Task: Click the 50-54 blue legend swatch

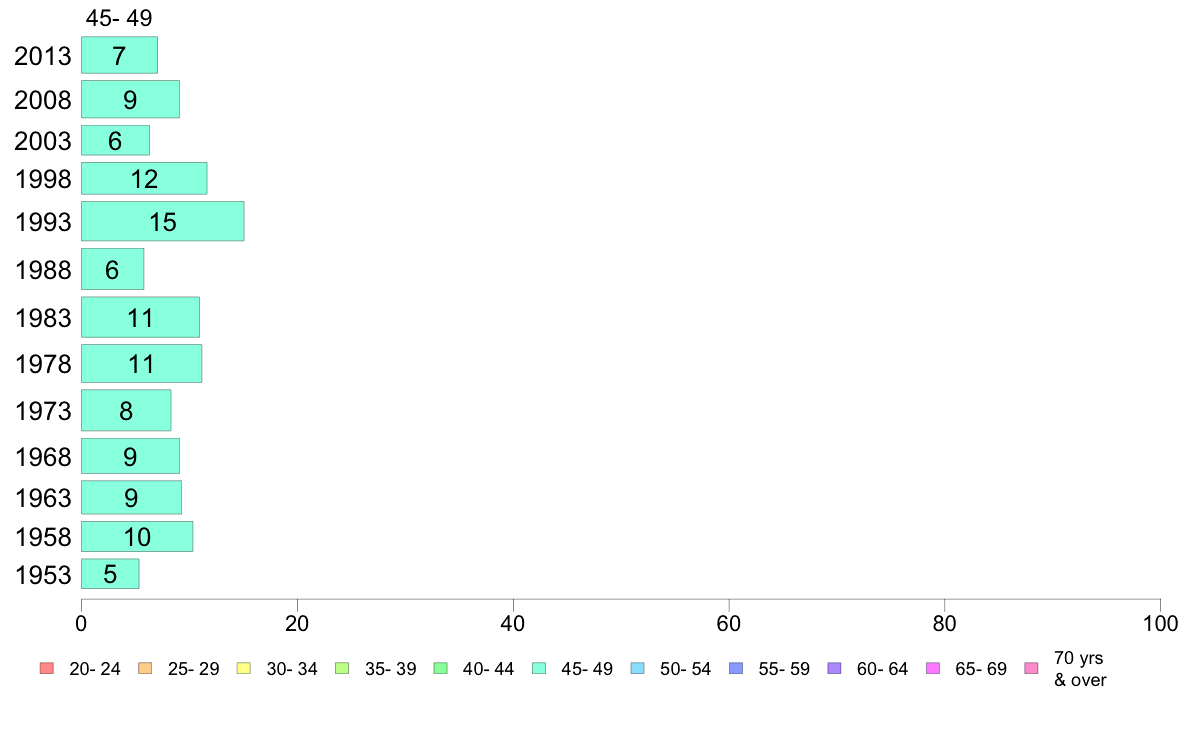Action: (x=638, y=669)
